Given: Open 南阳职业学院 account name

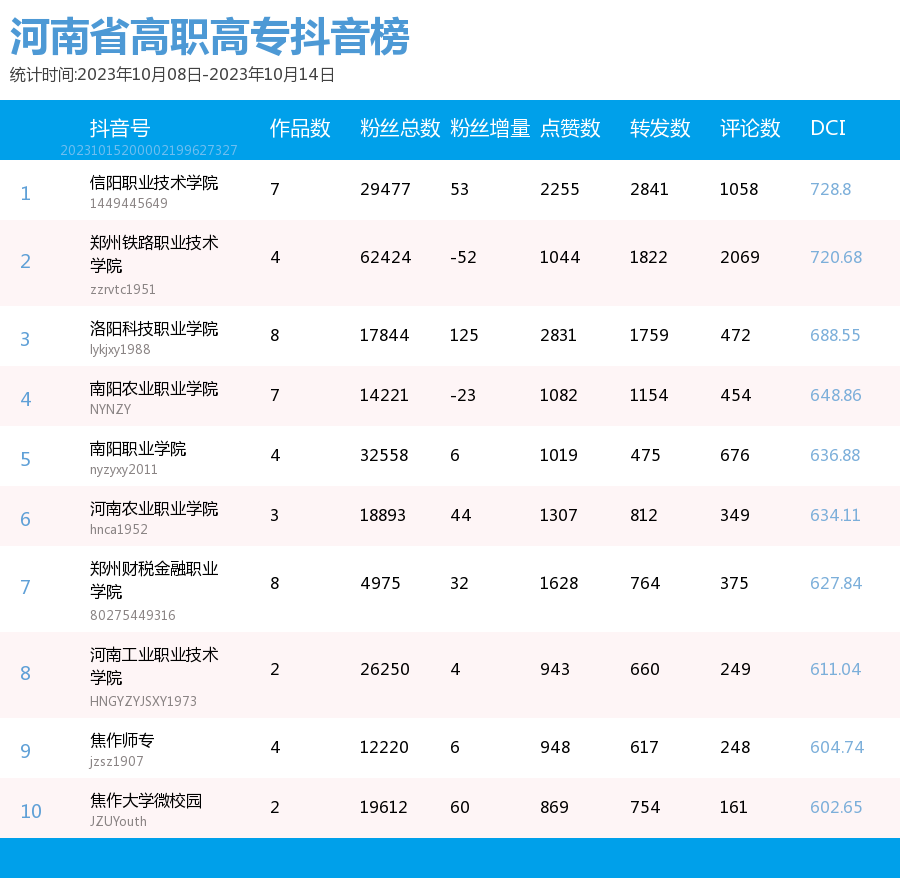Looking at the screenshot, I should [138, 449].
